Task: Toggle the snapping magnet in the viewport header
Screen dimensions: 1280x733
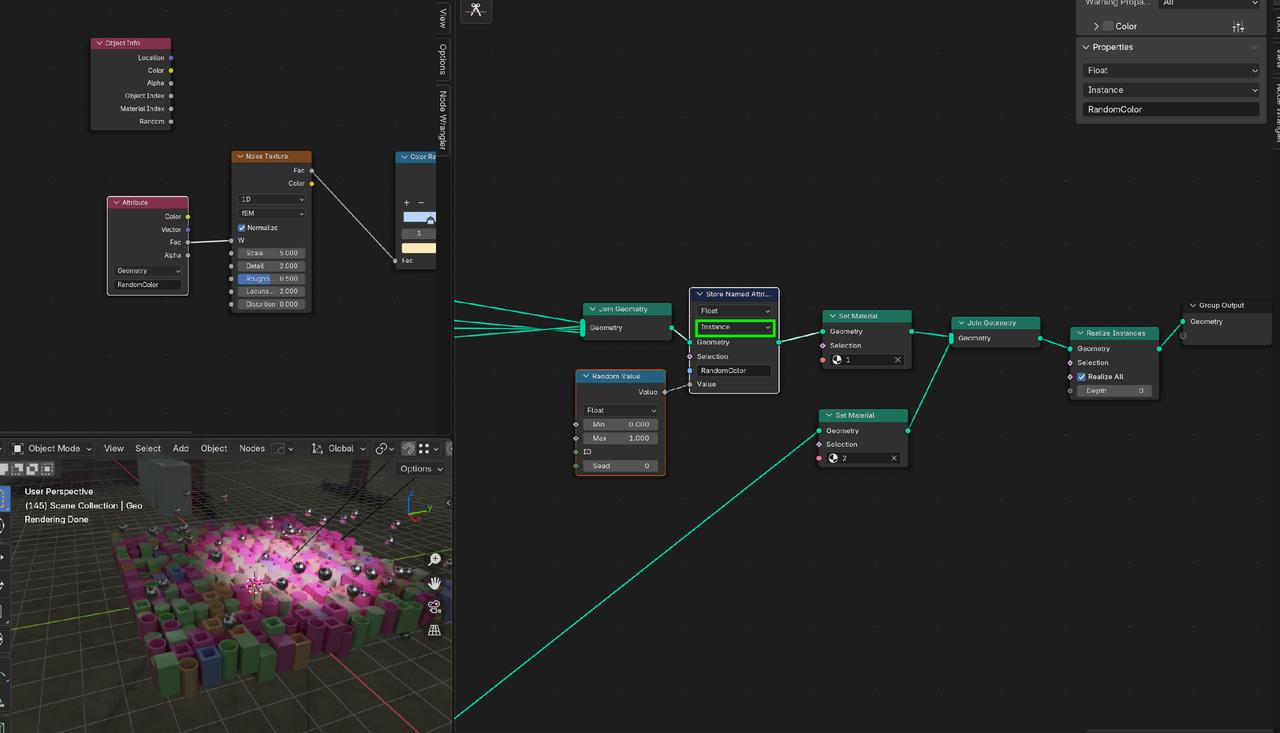Action: click(408, 449)
